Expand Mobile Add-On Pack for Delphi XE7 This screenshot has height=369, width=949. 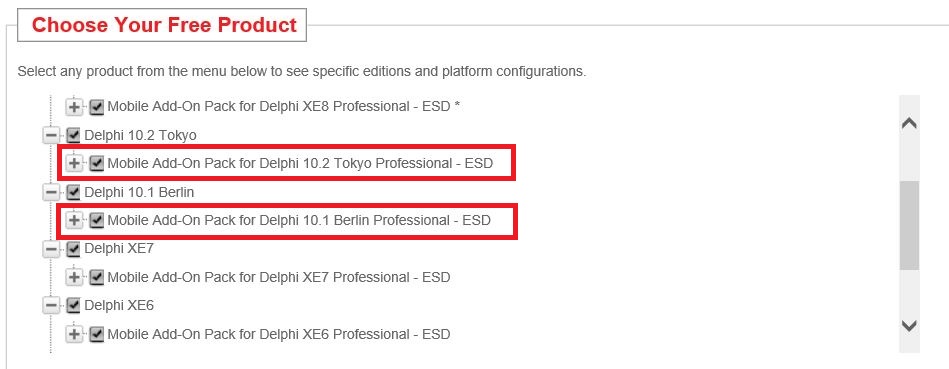(x=74, y=278)
